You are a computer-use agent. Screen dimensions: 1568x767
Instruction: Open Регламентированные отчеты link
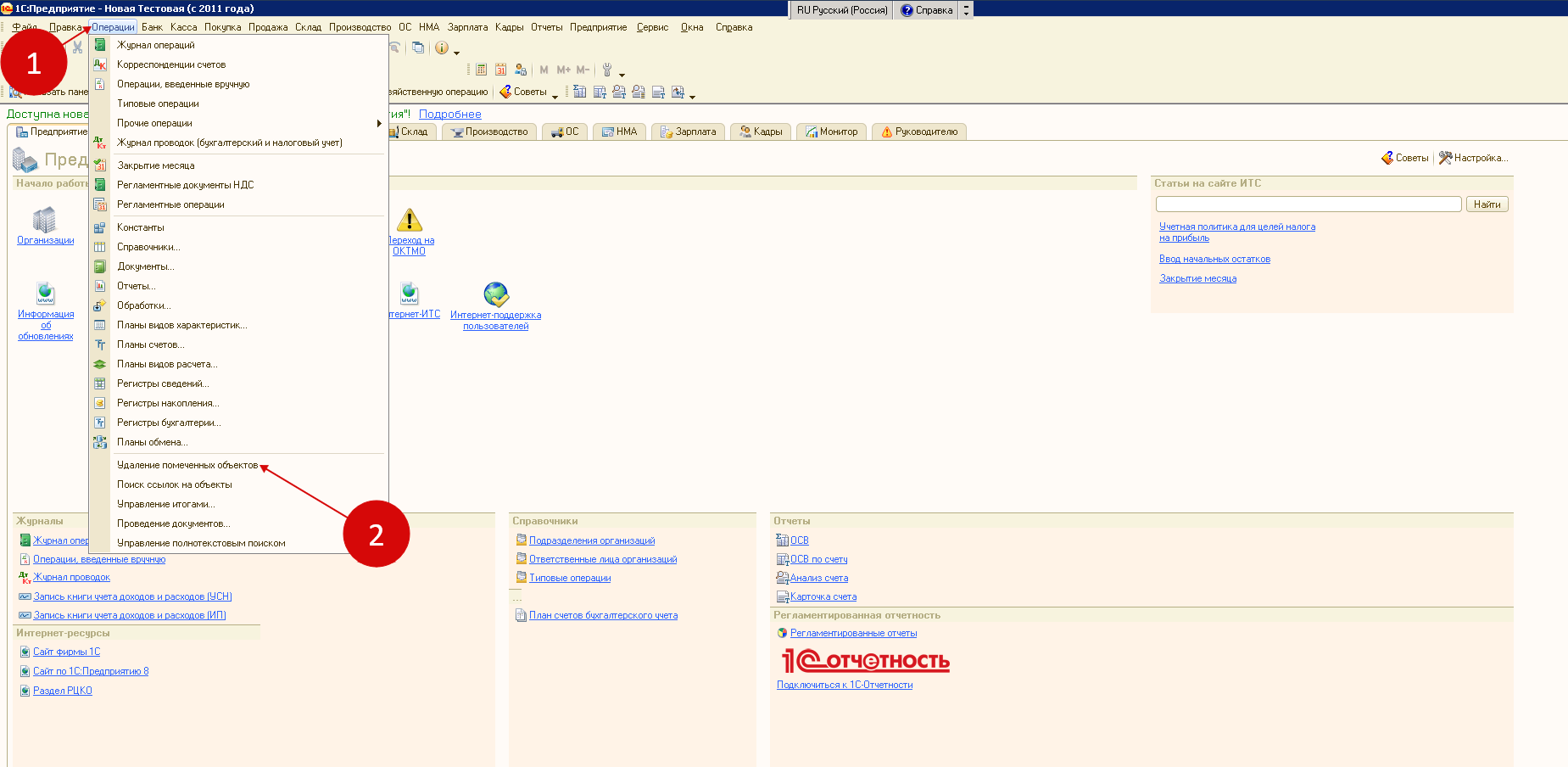[853, 633]
